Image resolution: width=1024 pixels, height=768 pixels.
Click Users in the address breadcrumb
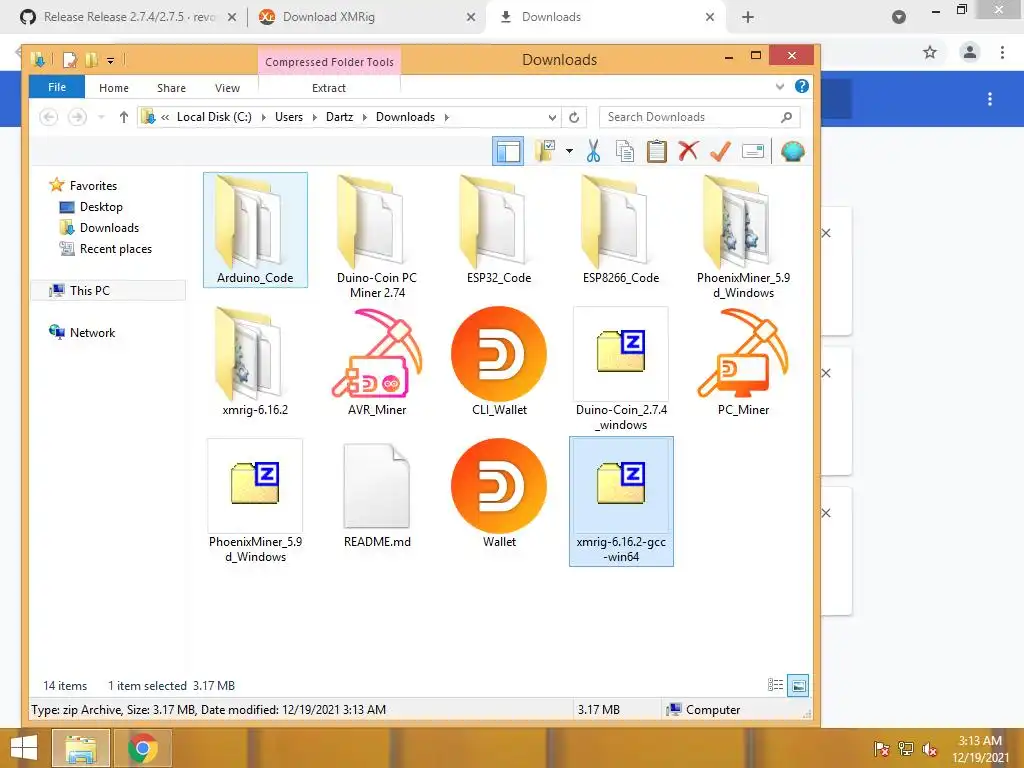tap(289, 117)
